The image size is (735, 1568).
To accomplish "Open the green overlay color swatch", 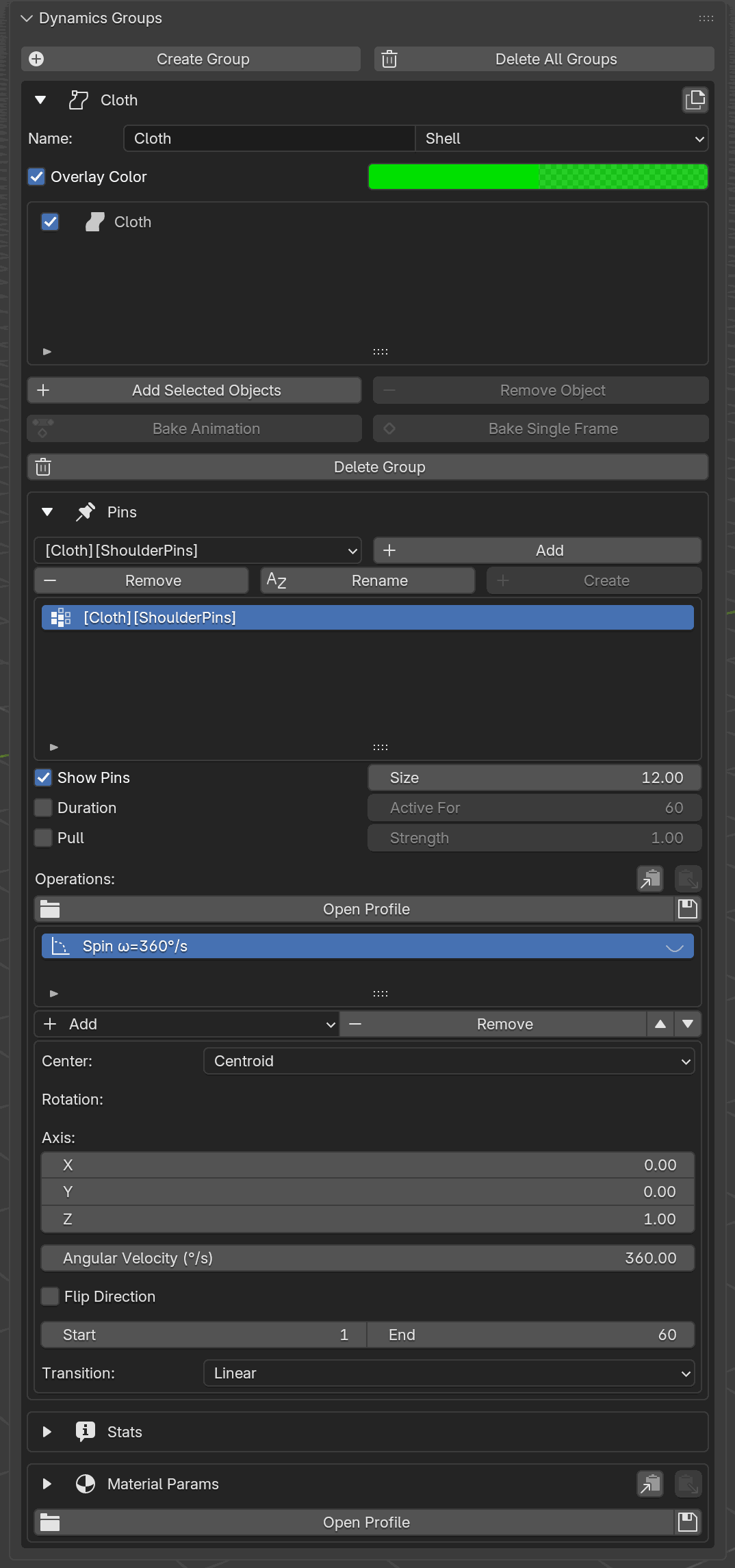I will coord(538,177).
